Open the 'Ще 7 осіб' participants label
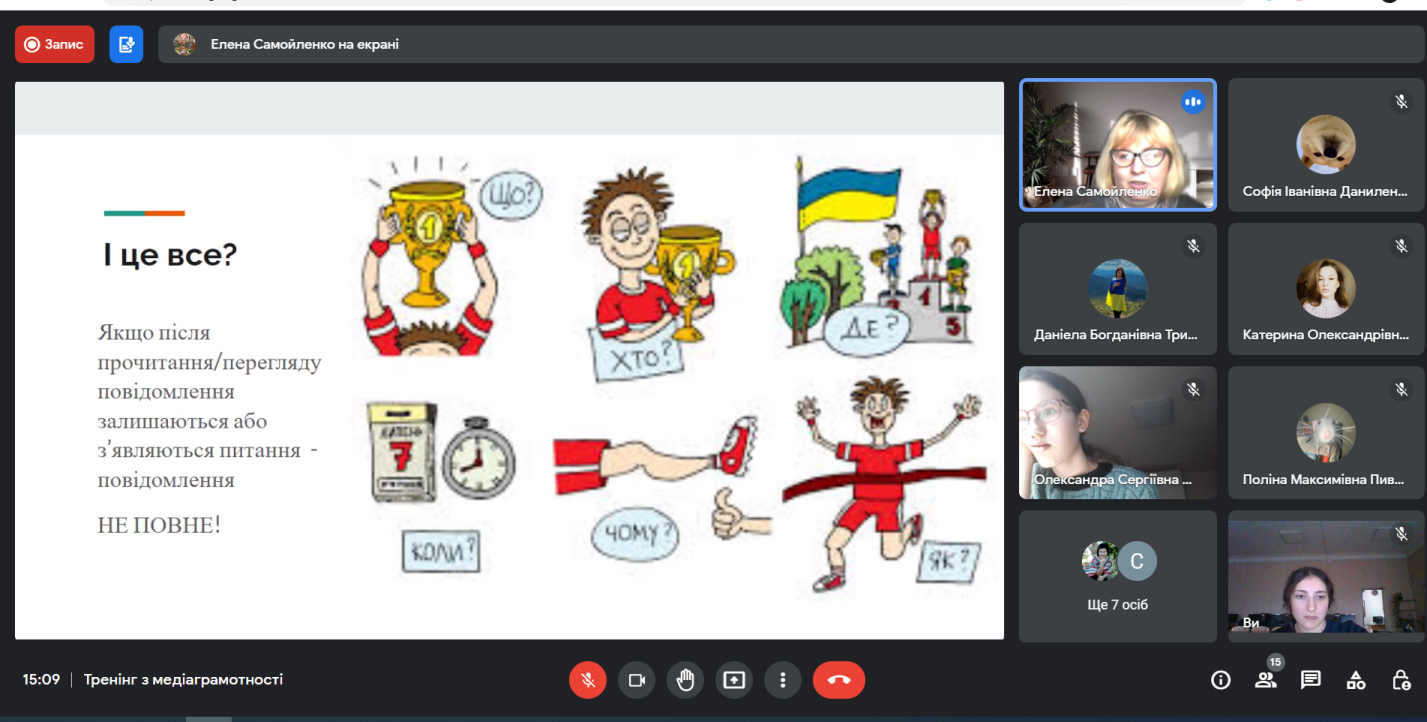This screenshot has width=1427, height=722. pyautogui.click(x=1117, y=605)
